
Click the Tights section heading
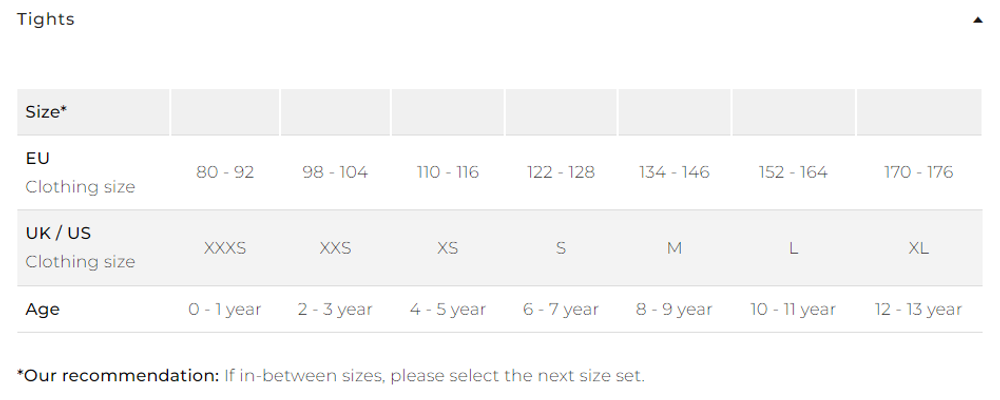46,19
